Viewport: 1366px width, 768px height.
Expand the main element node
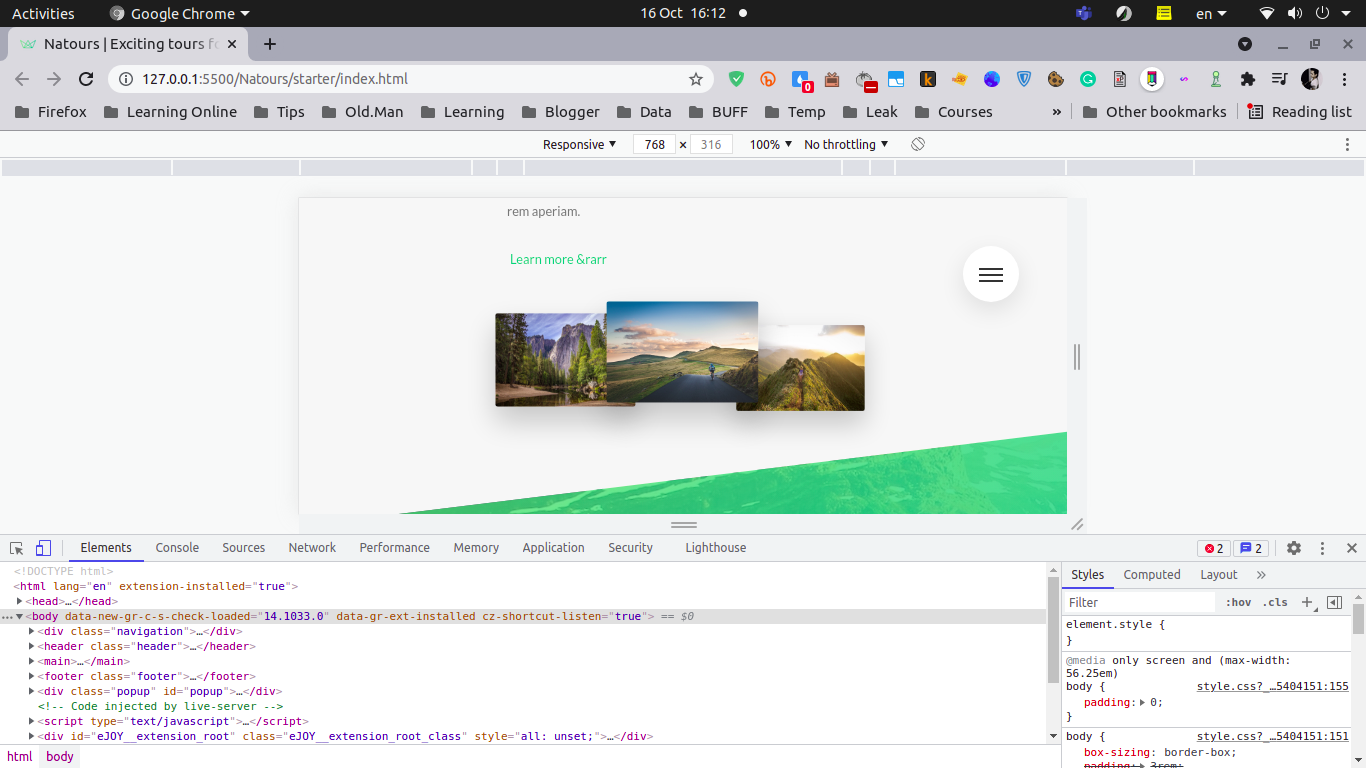(31, 662)
